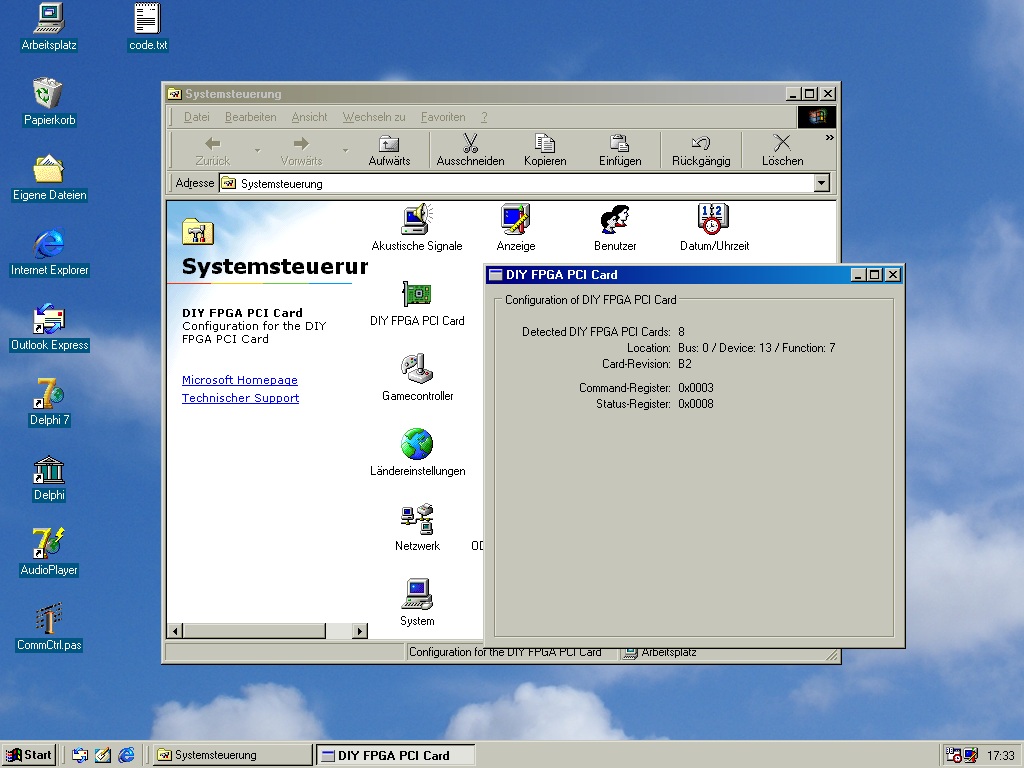Open the System icon in Systemsteuerung
Viewport: 1024px width, 768px height.
pyautogui.click(x=417, y=595)
